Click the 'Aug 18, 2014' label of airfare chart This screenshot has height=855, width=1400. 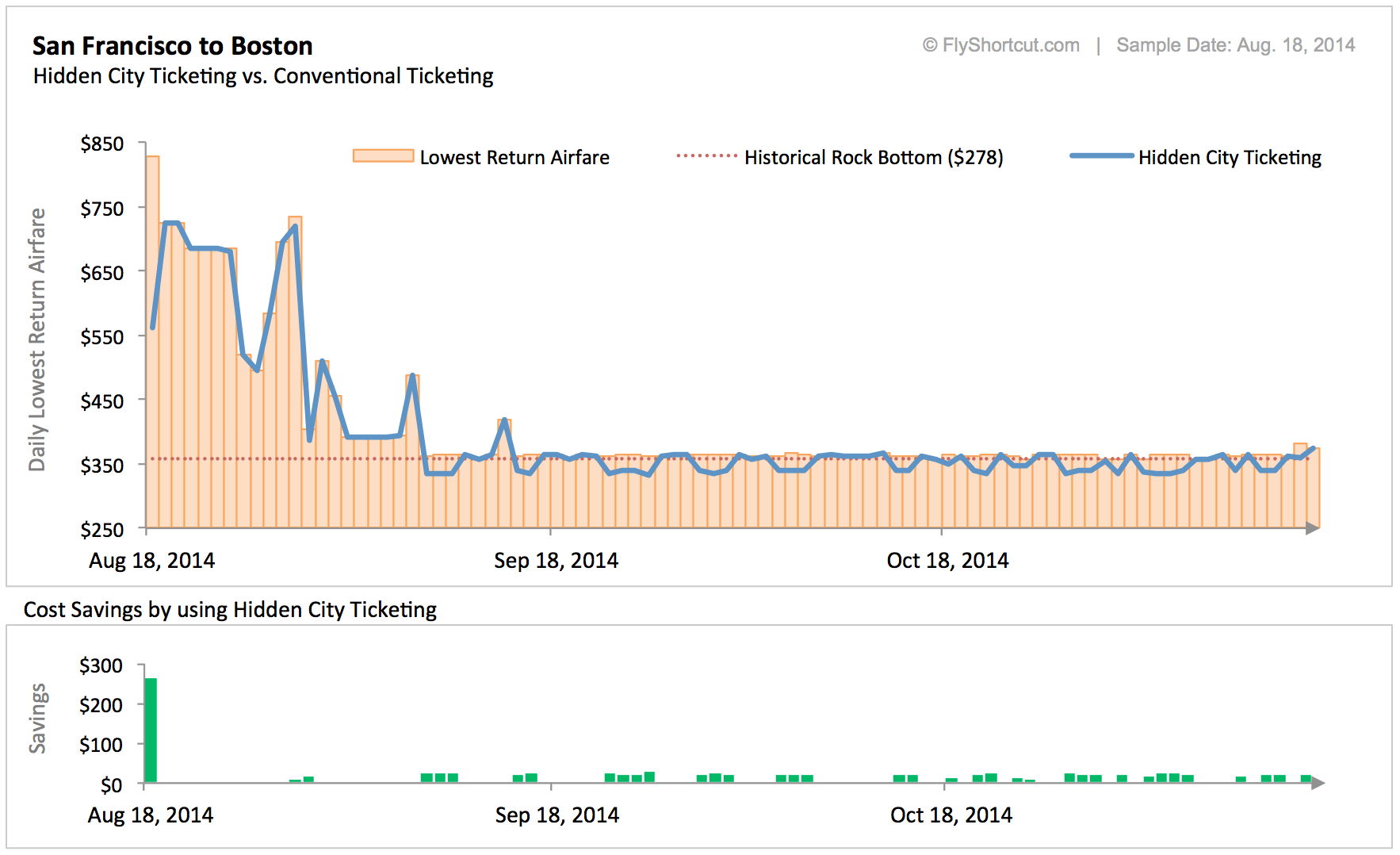[152, 561]
